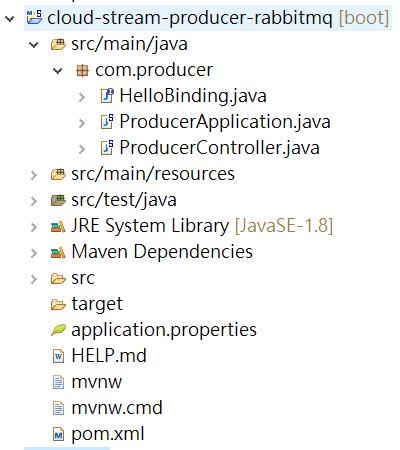The width and height of the screenshot is (400, 450).
Task: Click the ProducerApplication.java class icon
Action: click(x=107, y=122)
